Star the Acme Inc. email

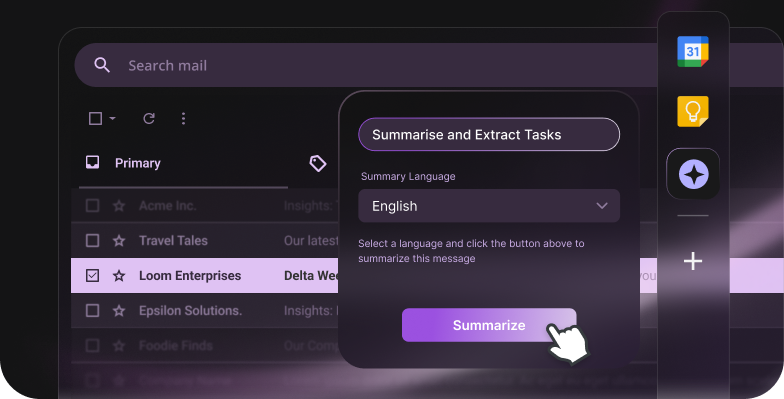(119, 206)
